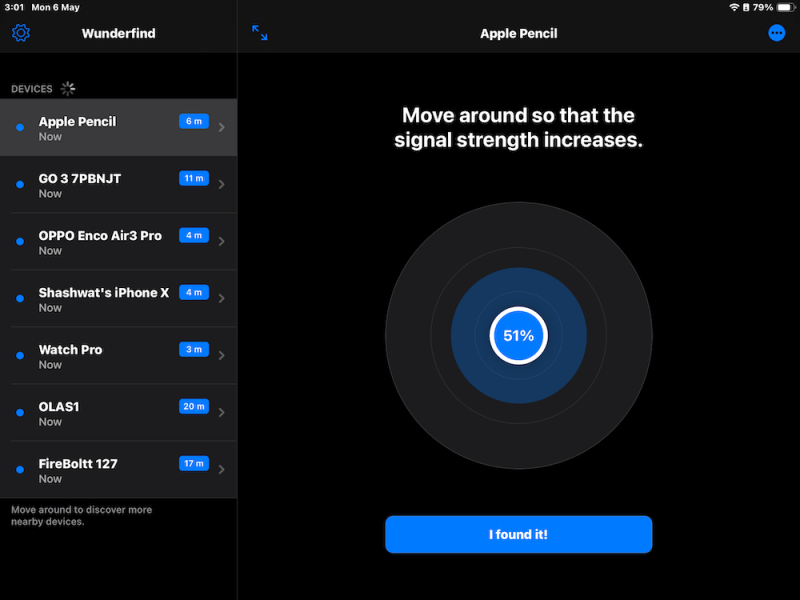Check the Wi-Fi status icon

pos(734,7)
